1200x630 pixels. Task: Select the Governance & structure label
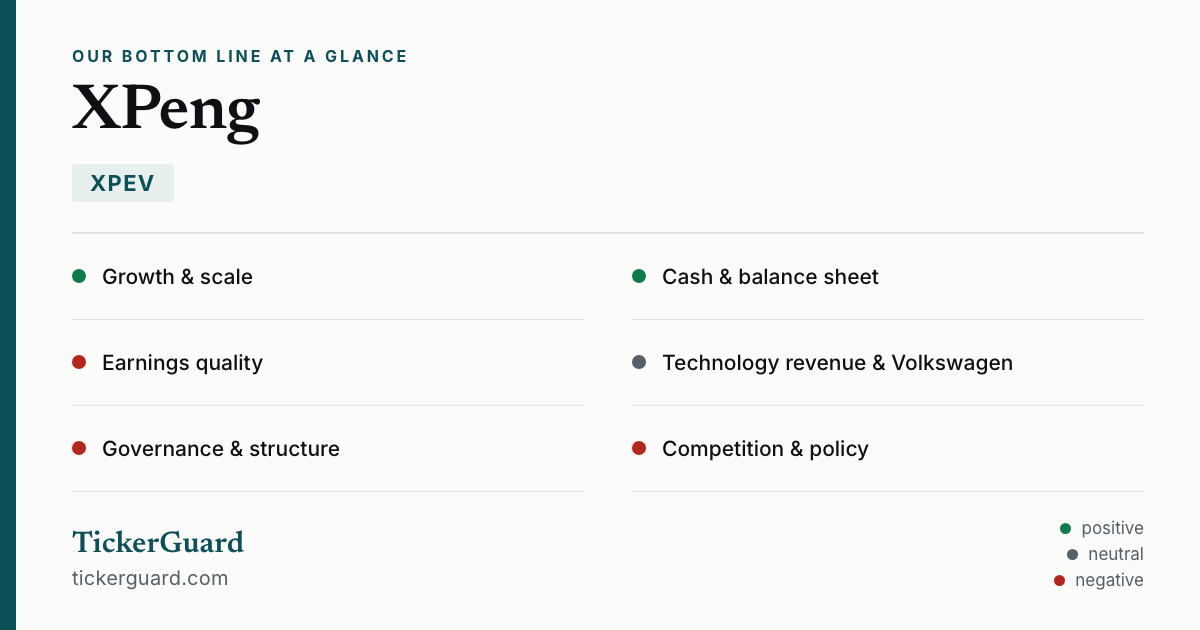[x=221, y=449]
